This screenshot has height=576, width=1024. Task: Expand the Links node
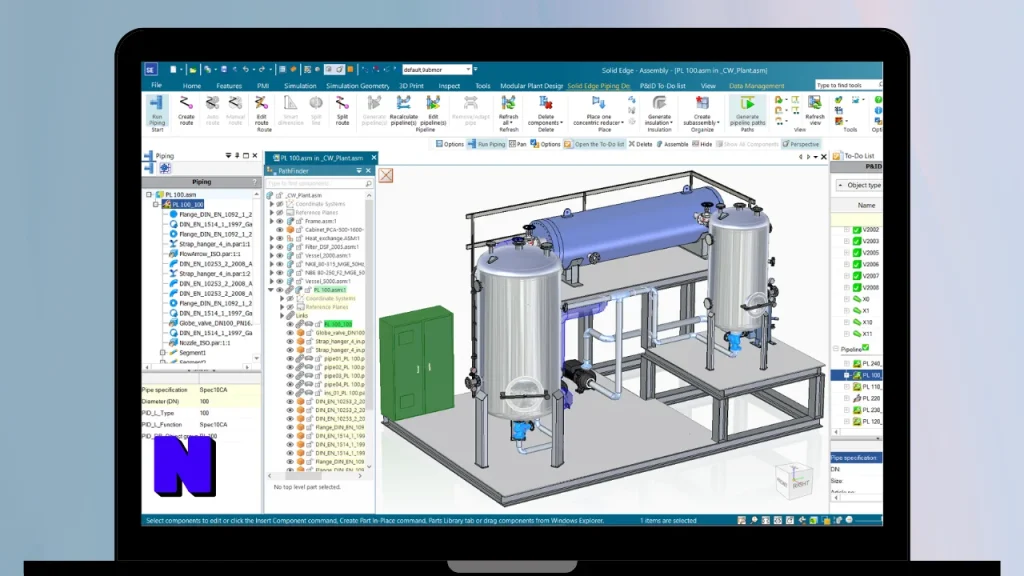[282, 315]
